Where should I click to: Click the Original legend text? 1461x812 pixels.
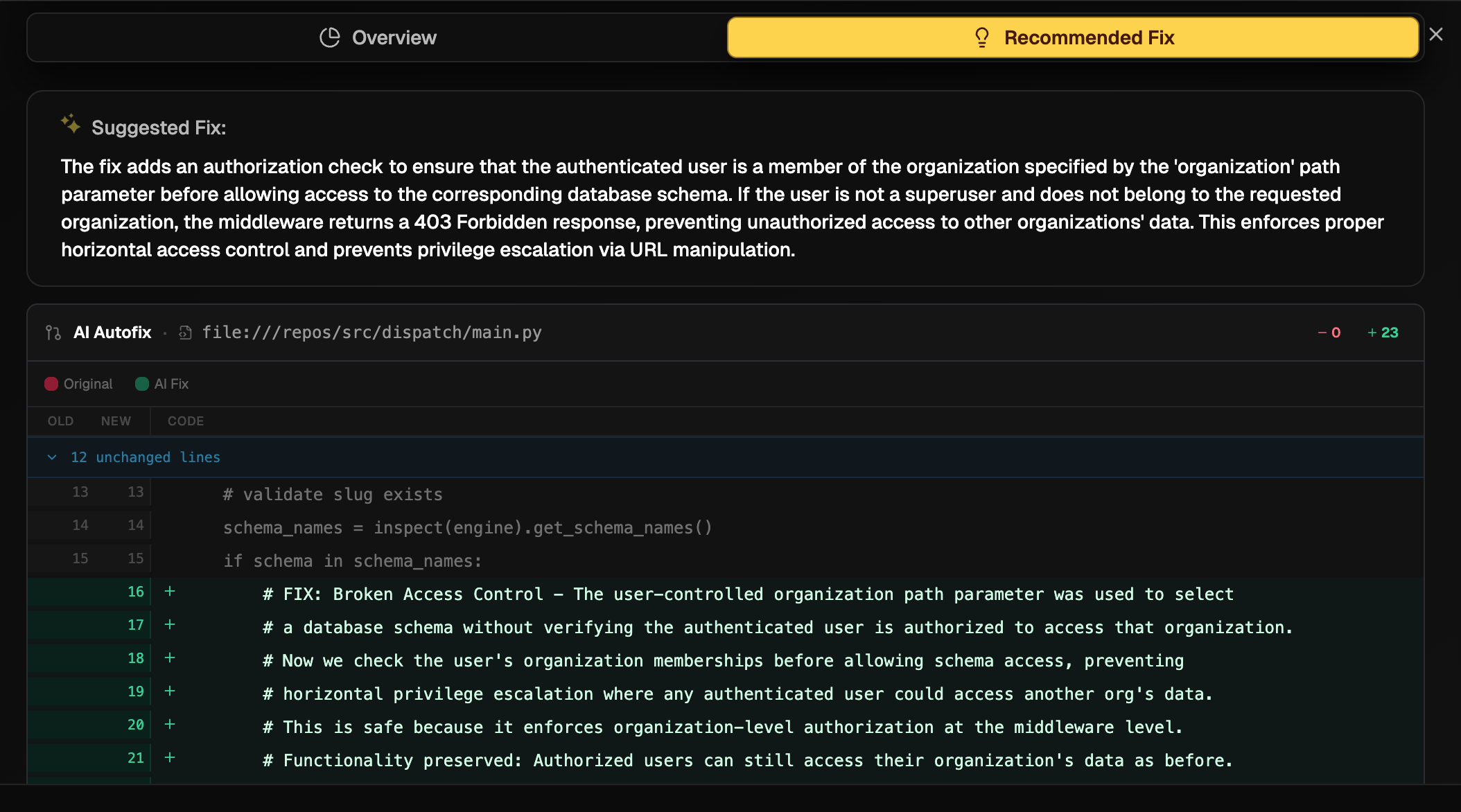pyautogui.click(x=88, y=384)
